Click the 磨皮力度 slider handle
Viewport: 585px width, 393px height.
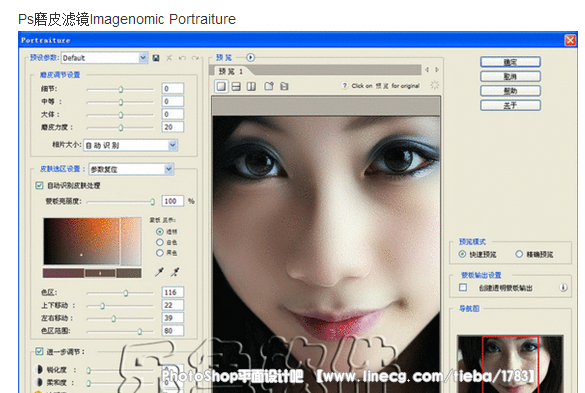click(x=121, y=128)
